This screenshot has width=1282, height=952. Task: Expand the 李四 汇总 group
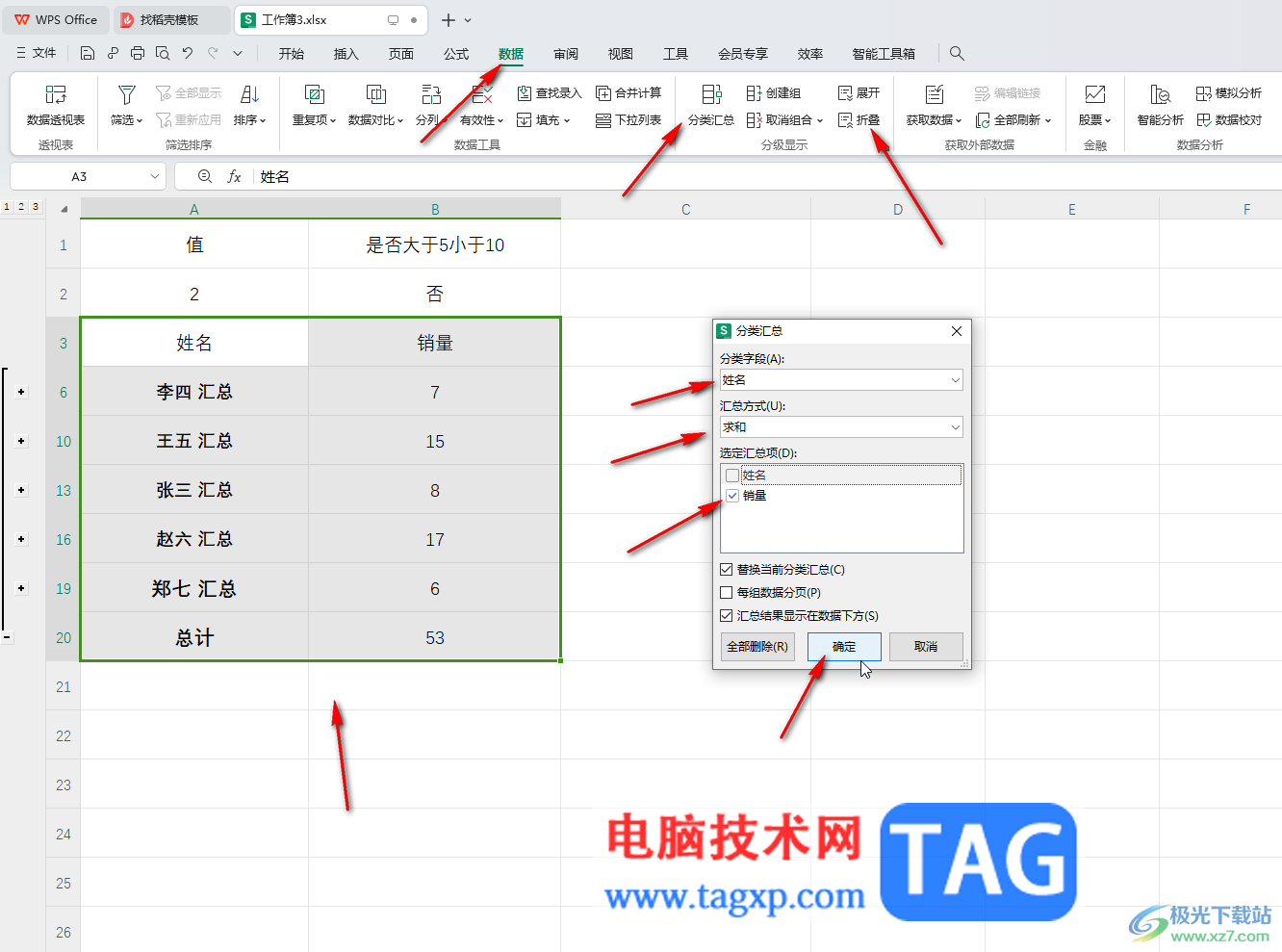pyautogui.click(x=21, y=392)
